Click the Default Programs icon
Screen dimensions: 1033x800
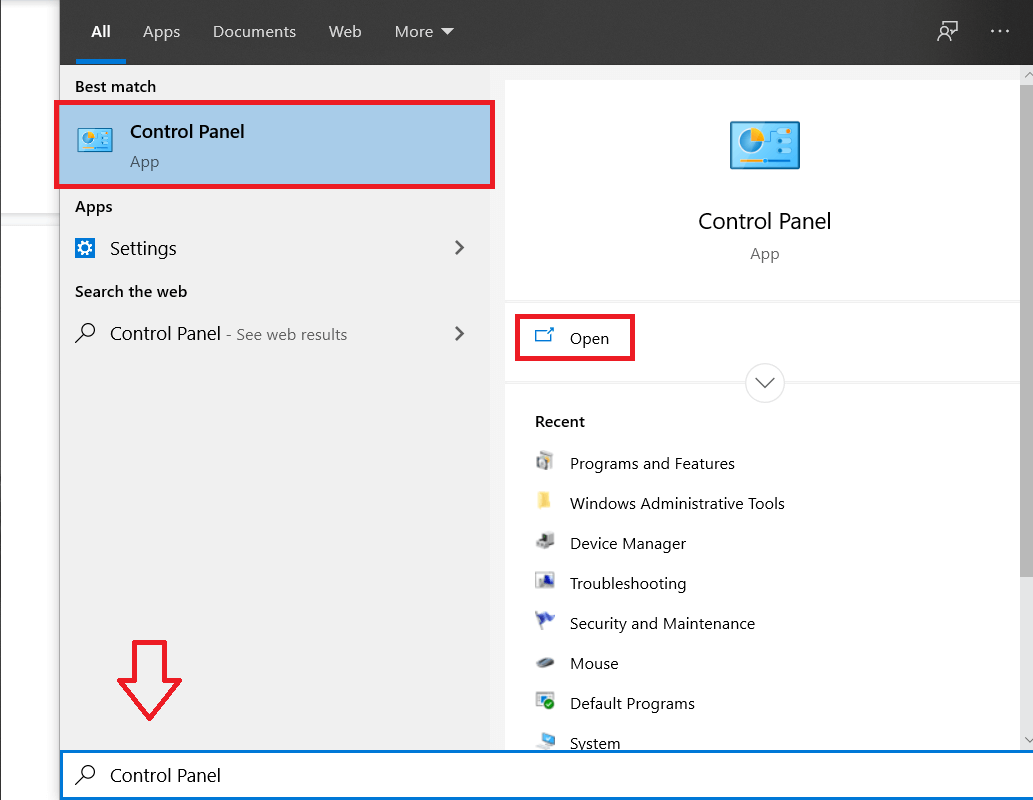(545, 703)
